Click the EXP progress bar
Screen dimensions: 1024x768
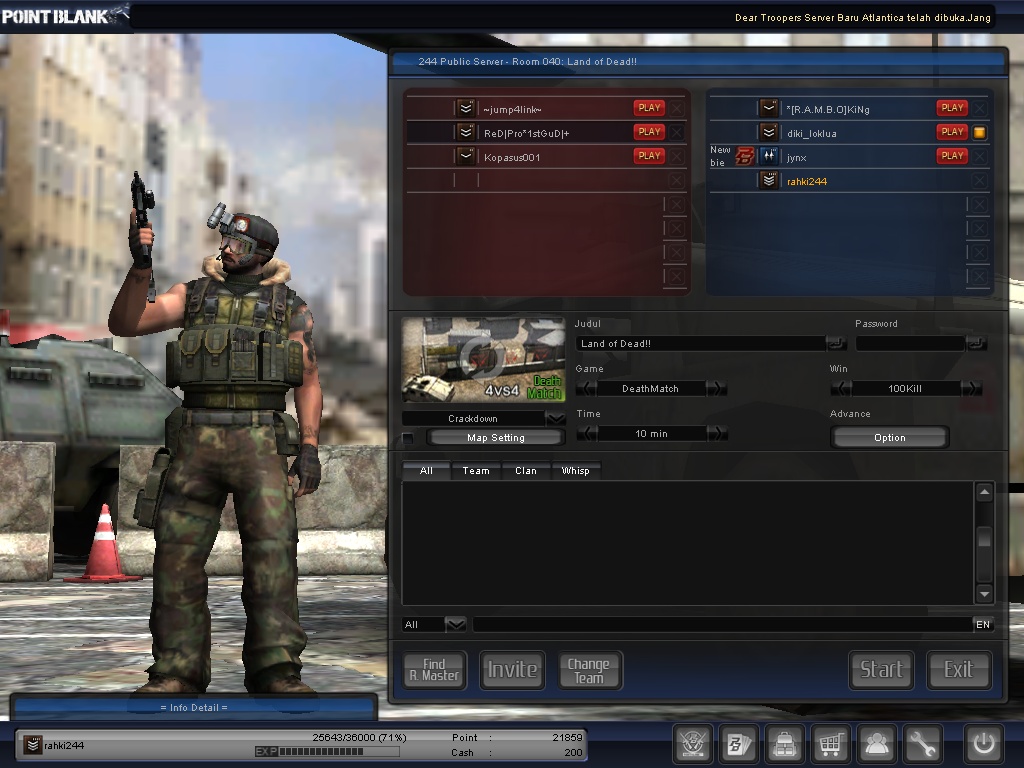coord(327,752)
